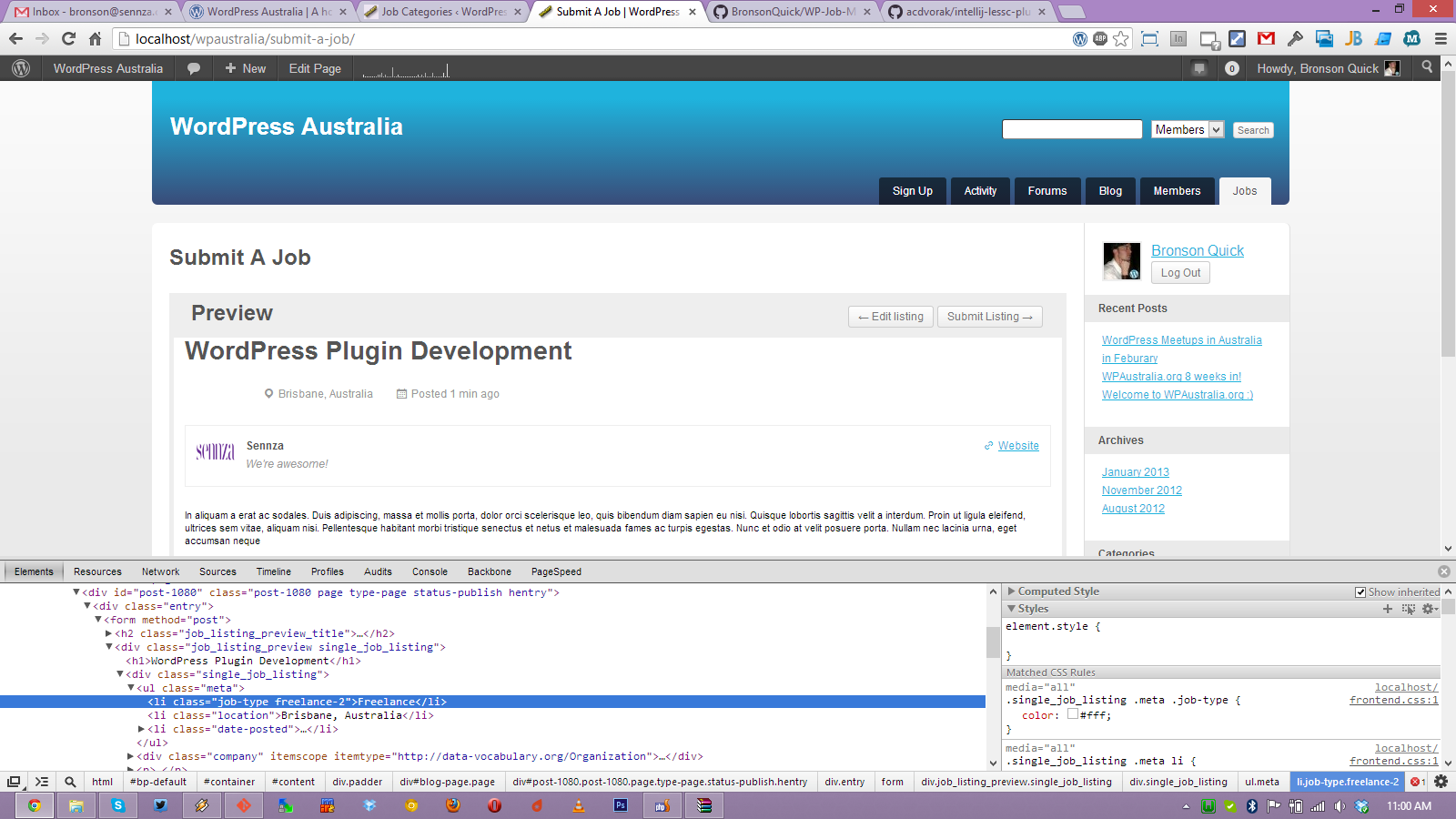Click the site Search button
Image resolution: width=1456 pixels, height=819 pixels.
[1253, 130]
